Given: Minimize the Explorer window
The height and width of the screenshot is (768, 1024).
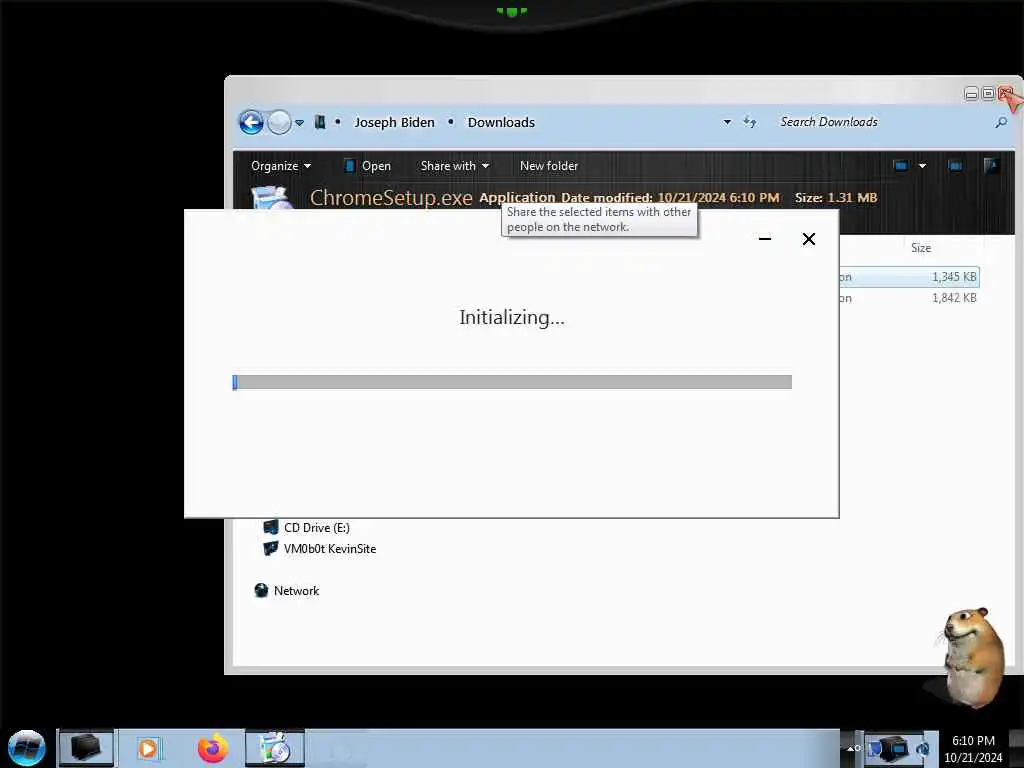Looking at the screenshot, I should 971,94.
